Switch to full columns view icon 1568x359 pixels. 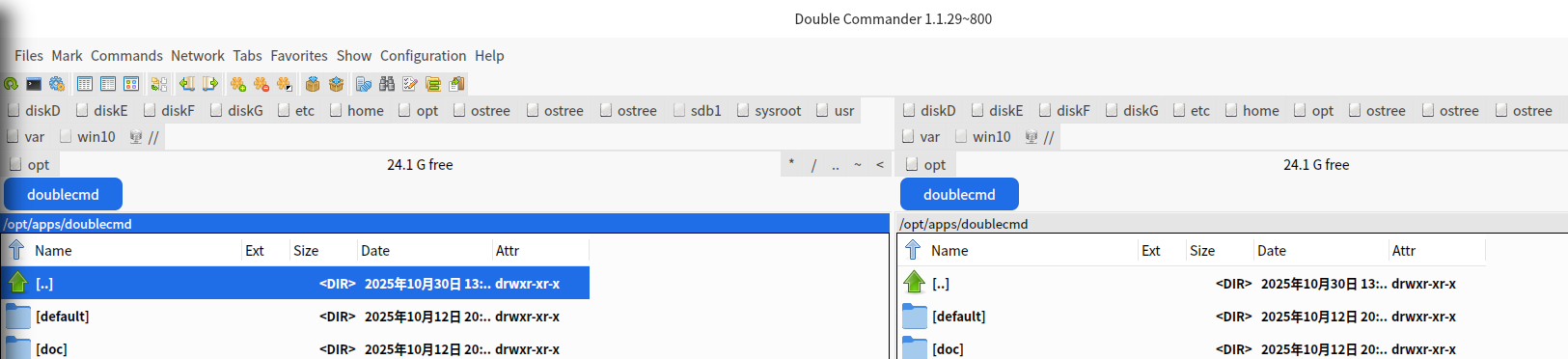click(108, 84)
